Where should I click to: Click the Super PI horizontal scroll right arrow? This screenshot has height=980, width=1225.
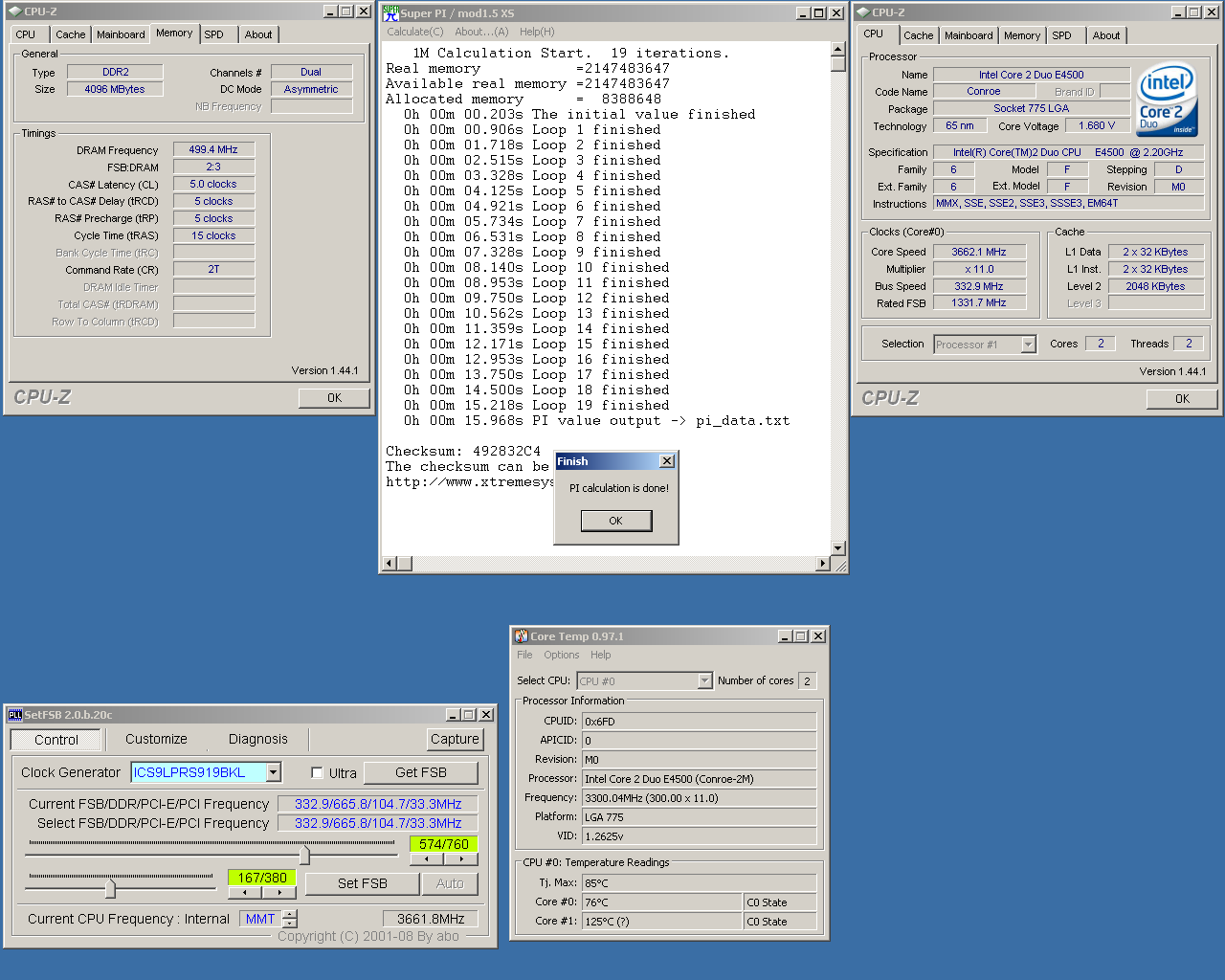click(x=823, y=564)
